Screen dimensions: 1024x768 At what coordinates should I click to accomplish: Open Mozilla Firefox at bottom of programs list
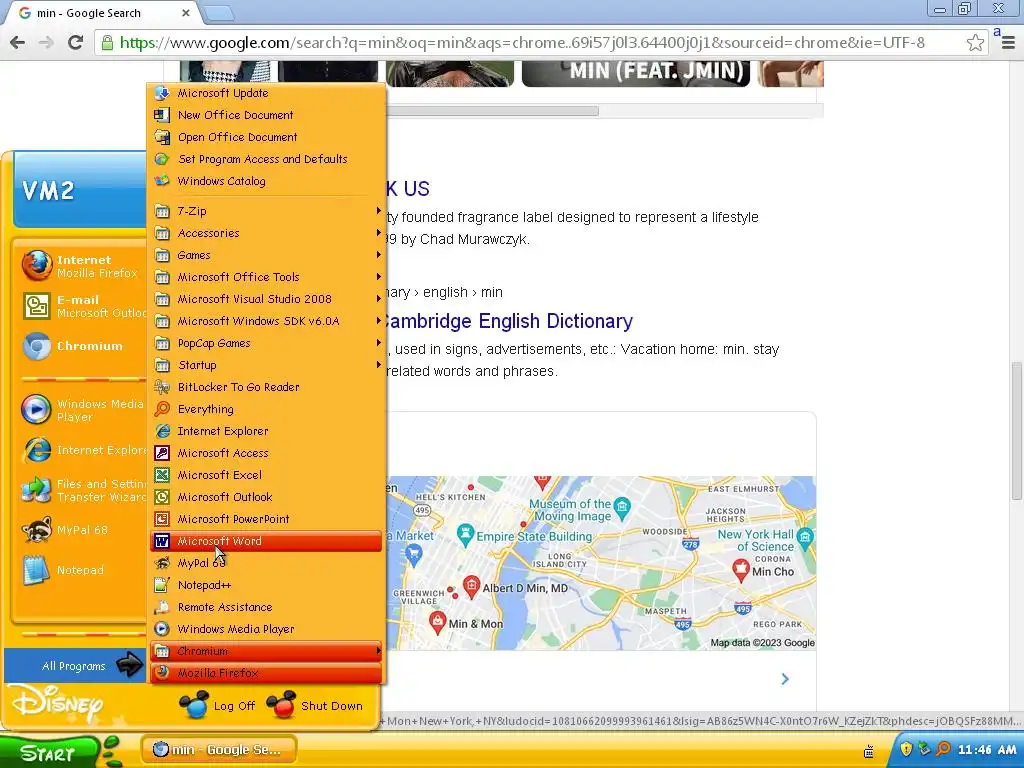266,673
